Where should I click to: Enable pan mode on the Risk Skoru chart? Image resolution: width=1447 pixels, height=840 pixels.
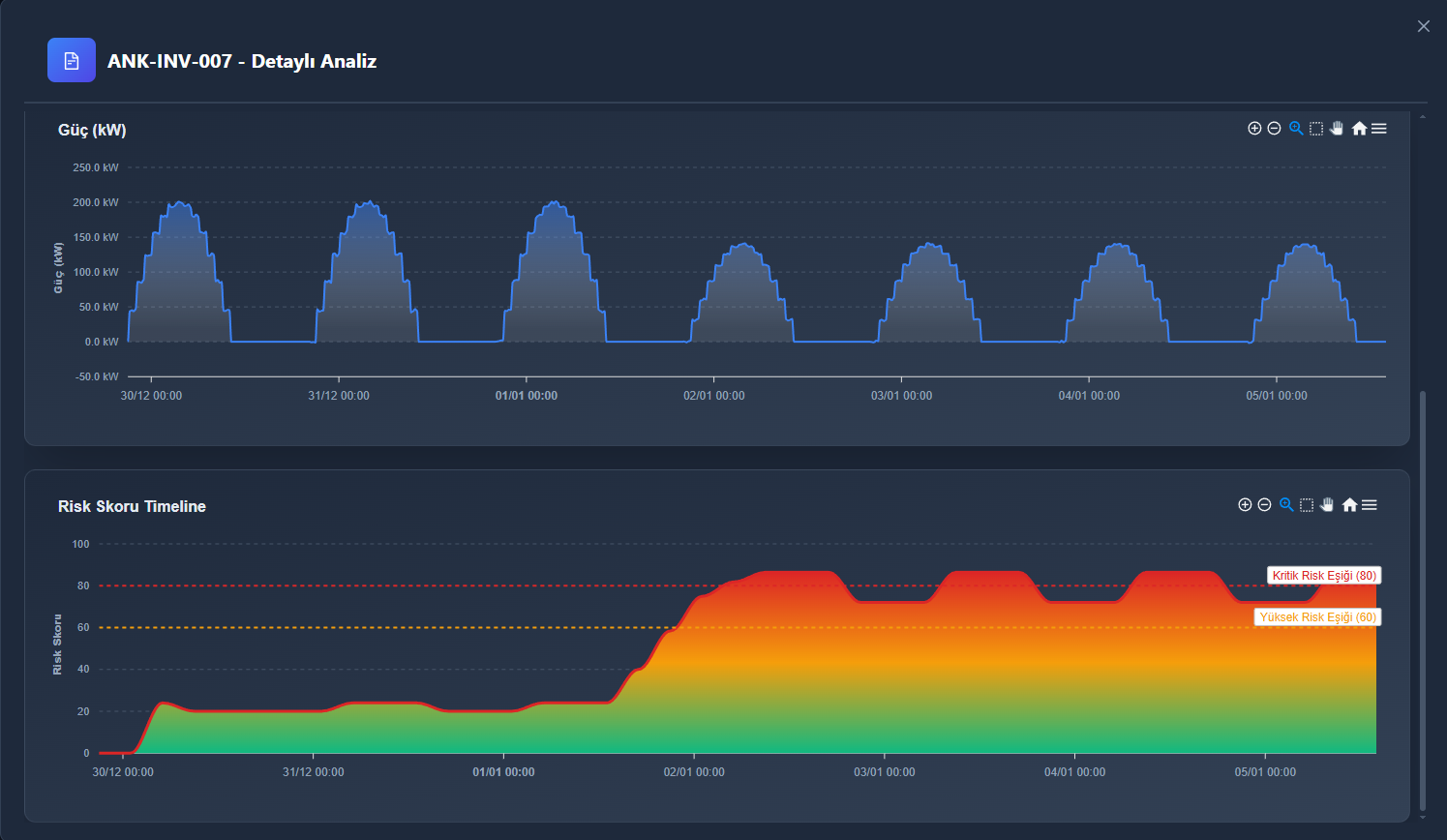[x=1327, y=504]
